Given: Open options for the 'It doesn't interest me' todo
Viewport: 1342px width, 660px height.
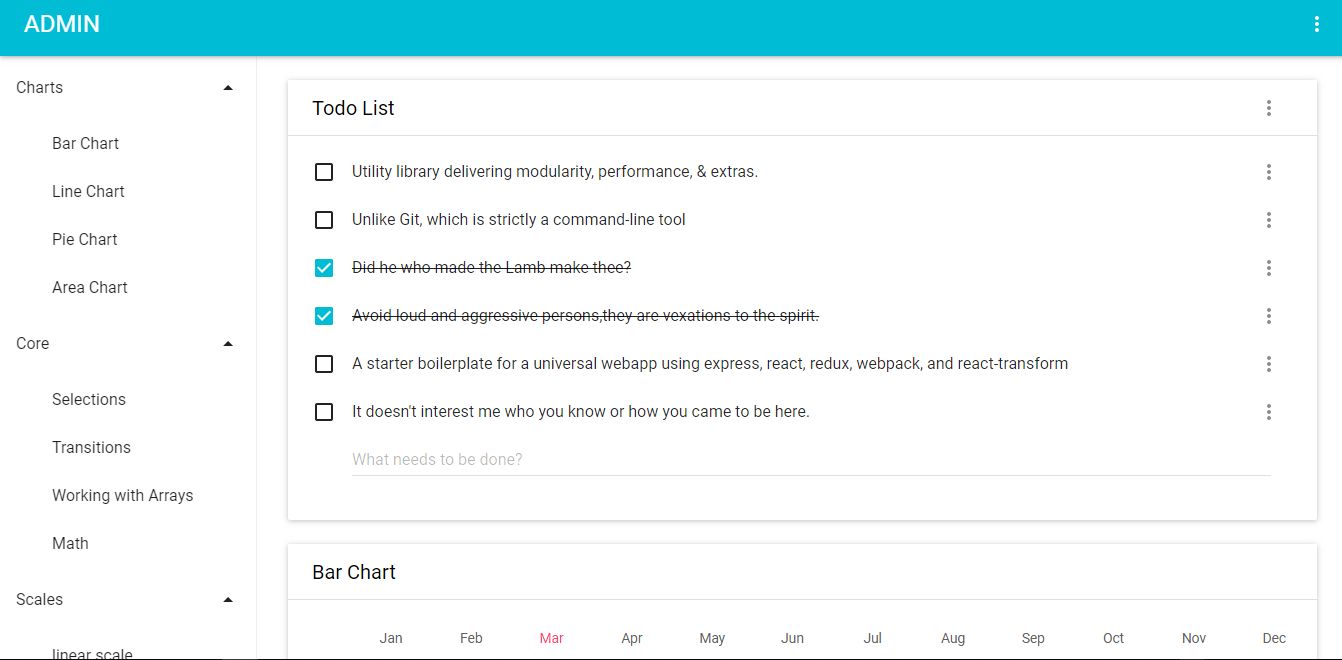Looking at the screenshot, I should click(x=1268, y=412).
